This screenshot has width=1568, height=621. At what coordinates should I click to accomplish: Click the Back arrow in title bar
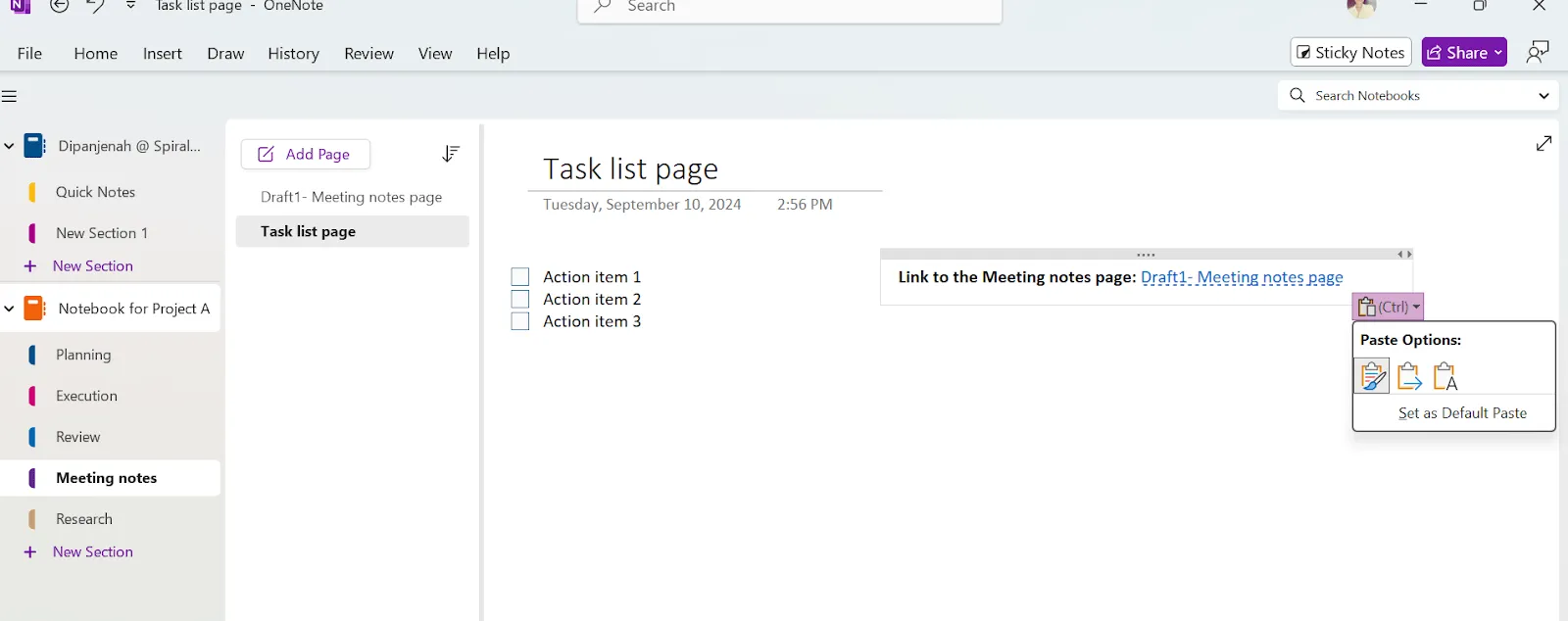click(60, 6)
